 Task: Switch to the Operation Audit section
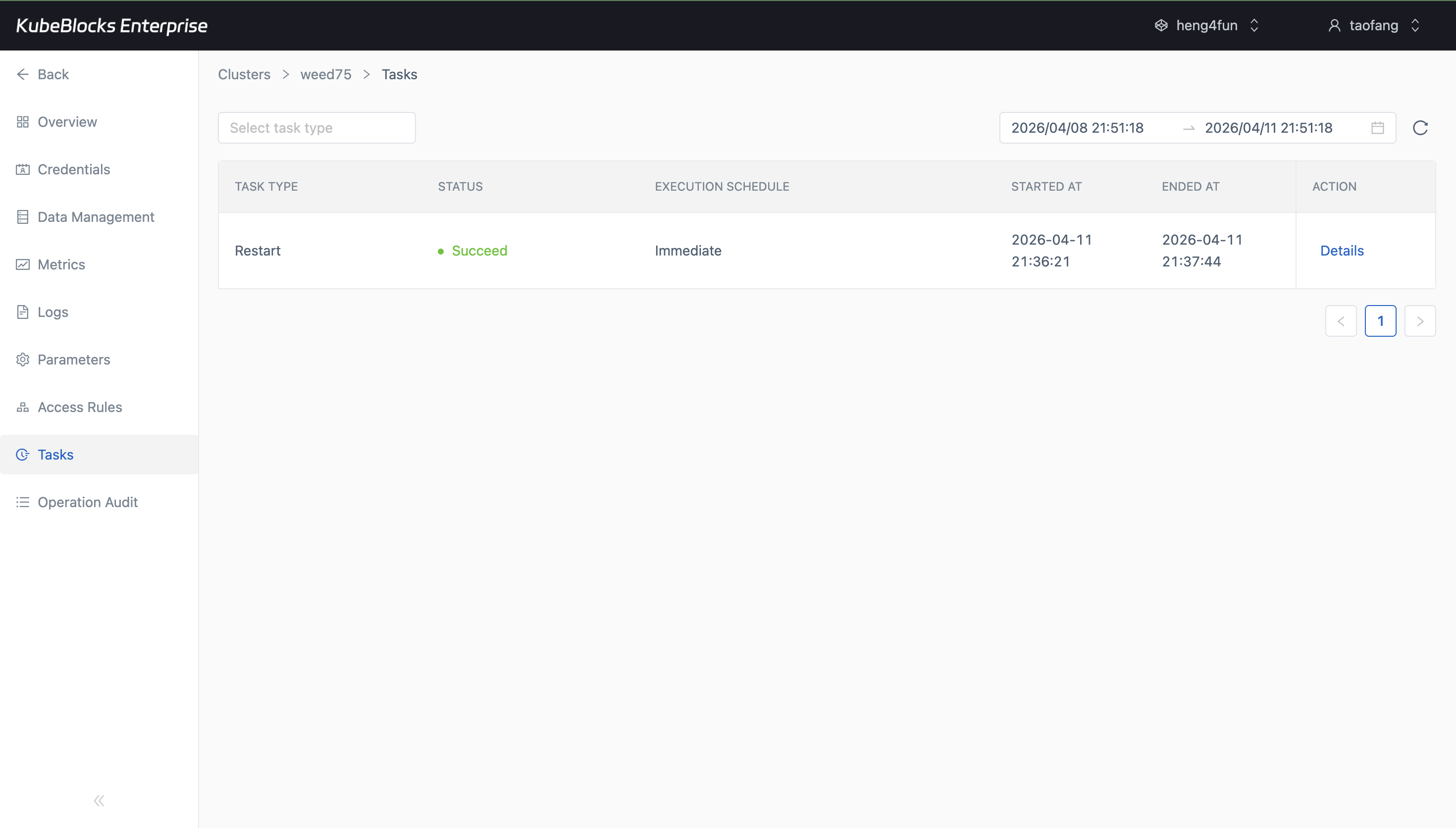pyautogui.click(x=88, y=502)
